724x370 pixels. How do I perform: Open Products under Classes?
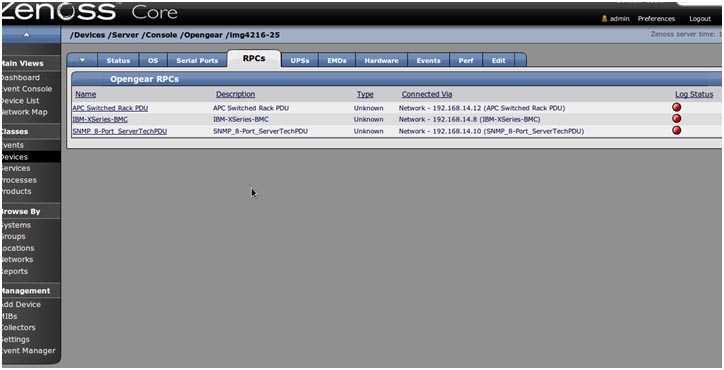[x=16, y=191]
